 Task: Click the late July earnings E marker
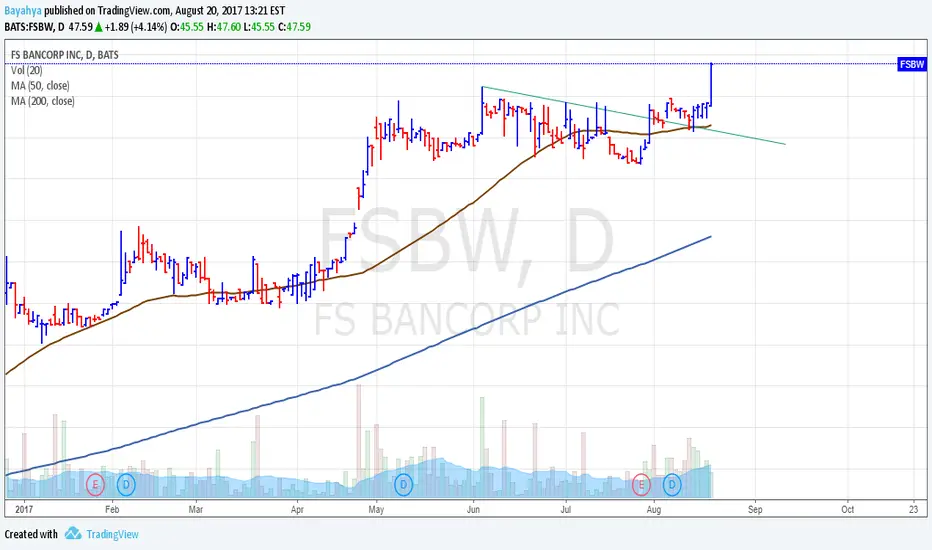641,485
